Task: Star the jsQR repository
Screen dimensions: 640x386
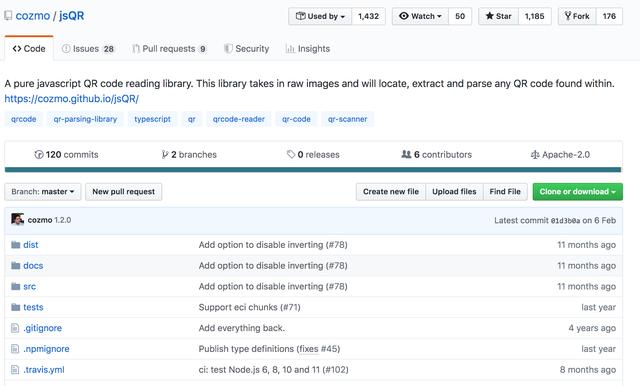Action: tap(498, 16)
